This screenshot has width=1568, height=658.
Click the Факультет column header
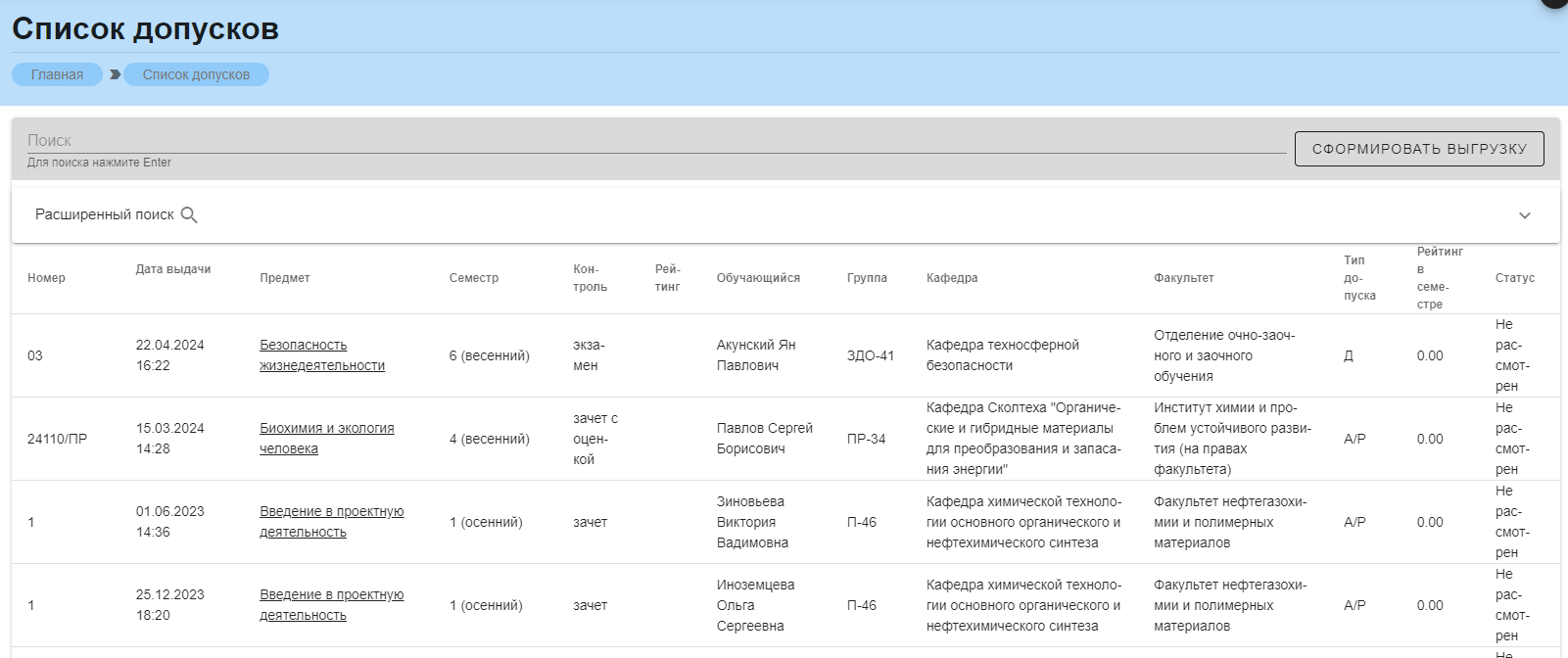(x=1183, y=278)
